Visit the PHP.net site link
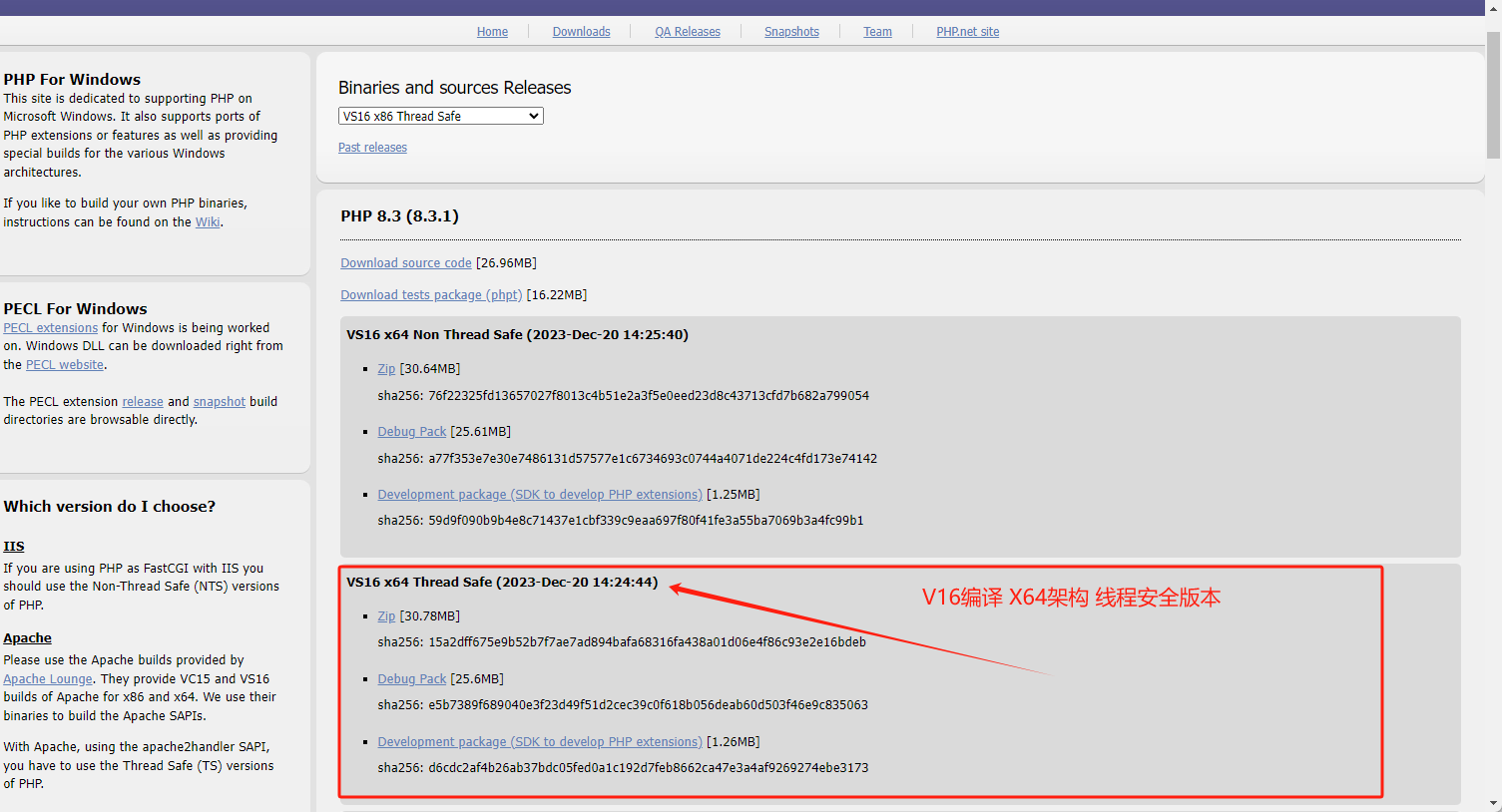The image size is (1502, 812). 967,32
